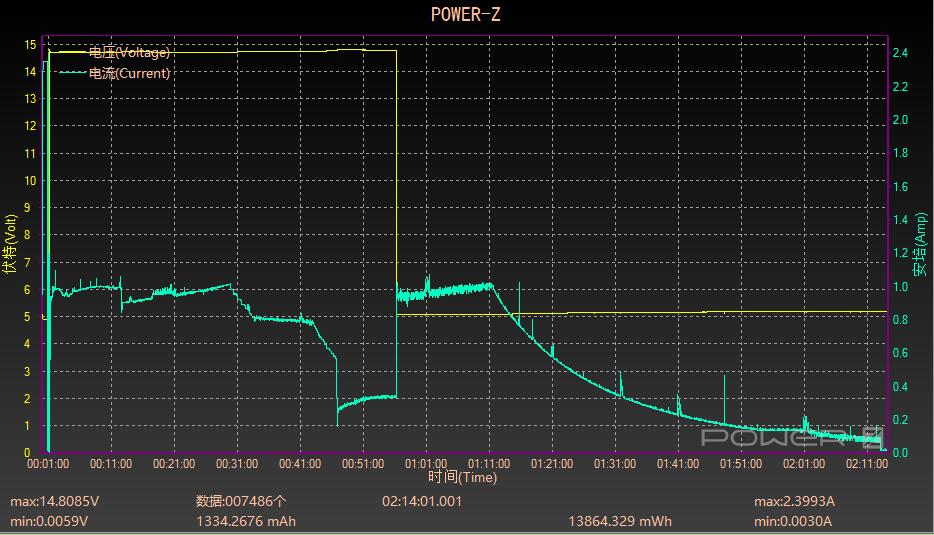934x535 pixels.
Task: Click the 01:01:00 time tick label
Action: pos(426,464)
